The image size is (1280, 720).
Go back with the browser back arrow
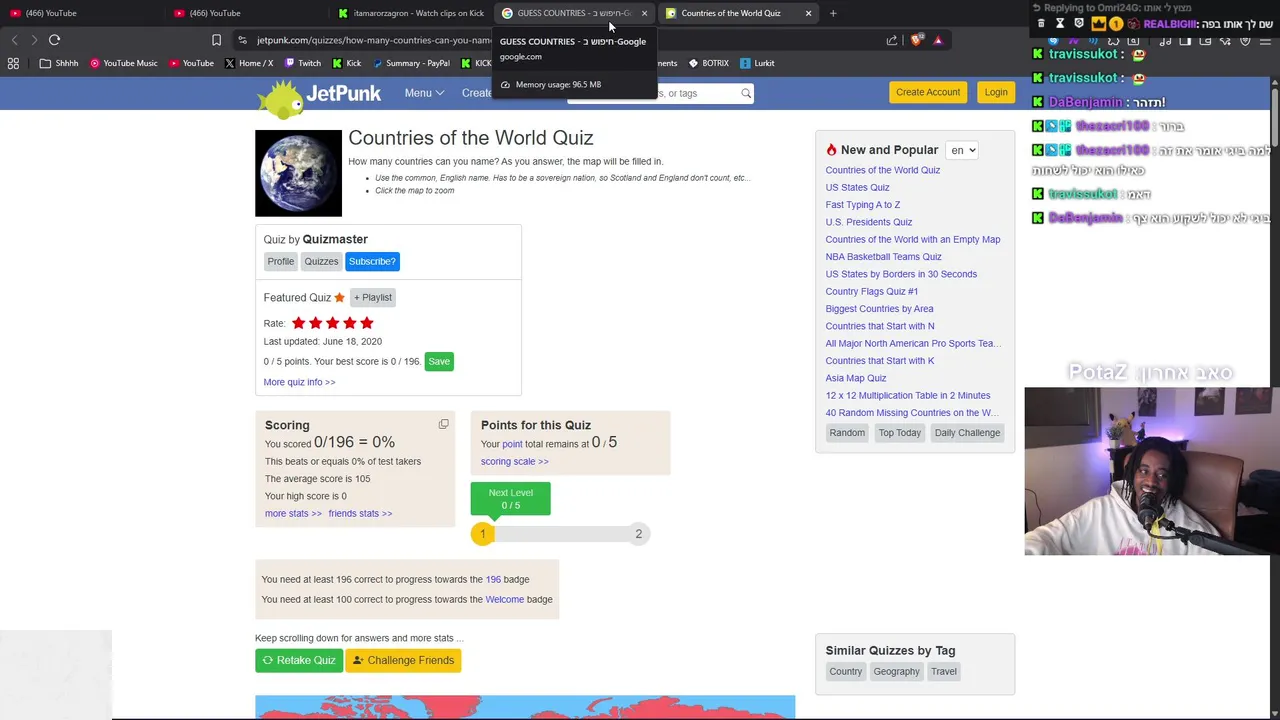click(x=14, y=40)
